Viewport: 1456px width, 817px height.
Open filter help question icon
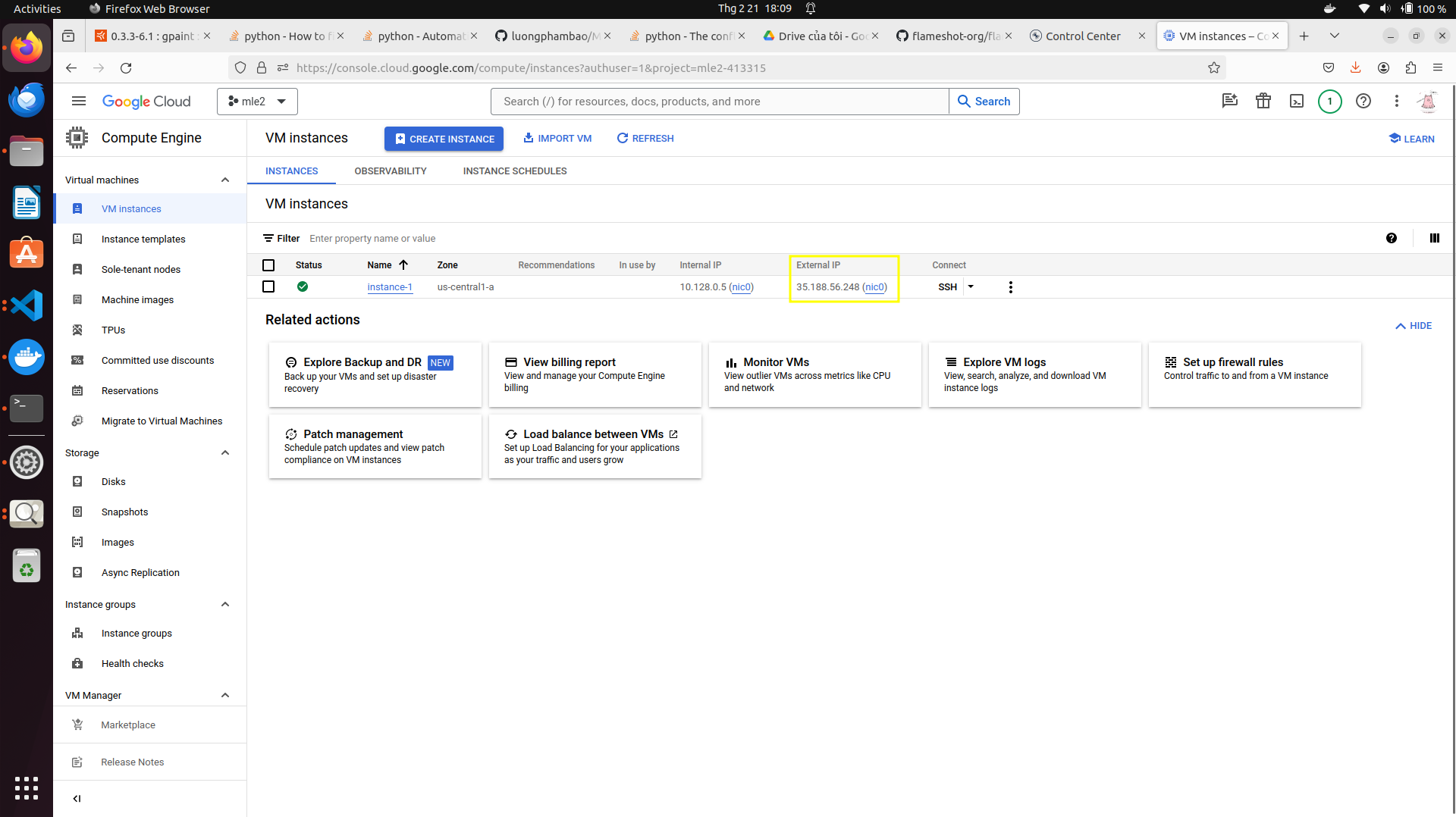(x=1392, y=238)
